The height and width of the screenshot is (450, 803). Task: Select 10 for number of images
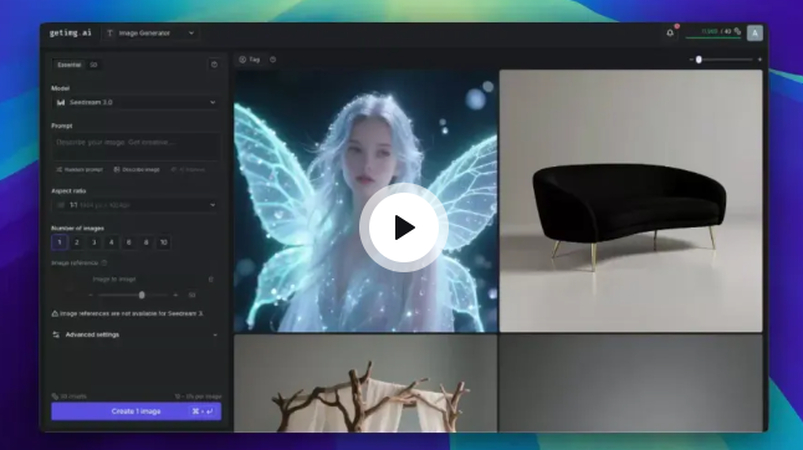[x=163, y=242]
